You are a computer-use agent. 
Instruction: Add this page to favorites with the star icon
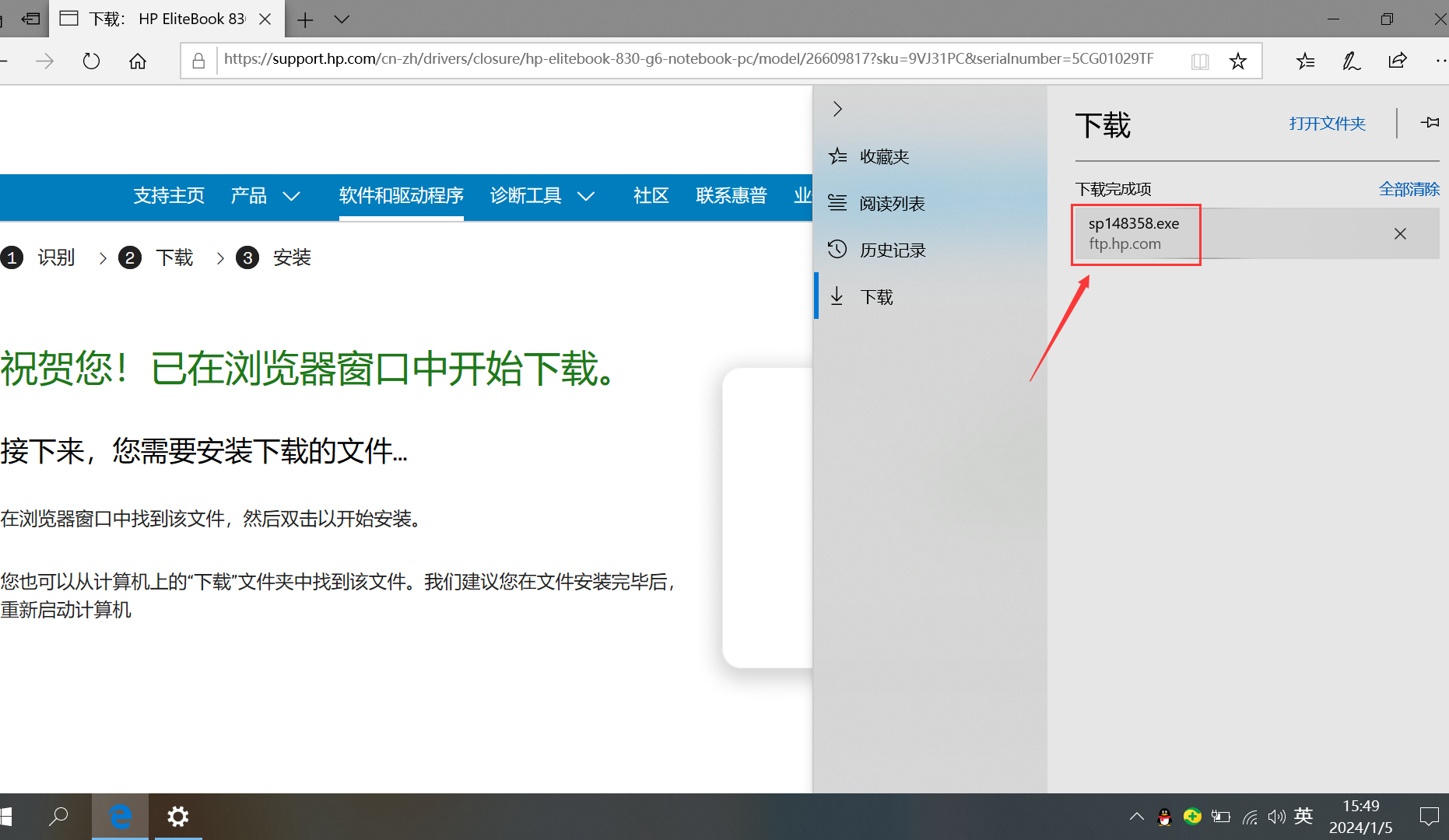click(1238, 61)
